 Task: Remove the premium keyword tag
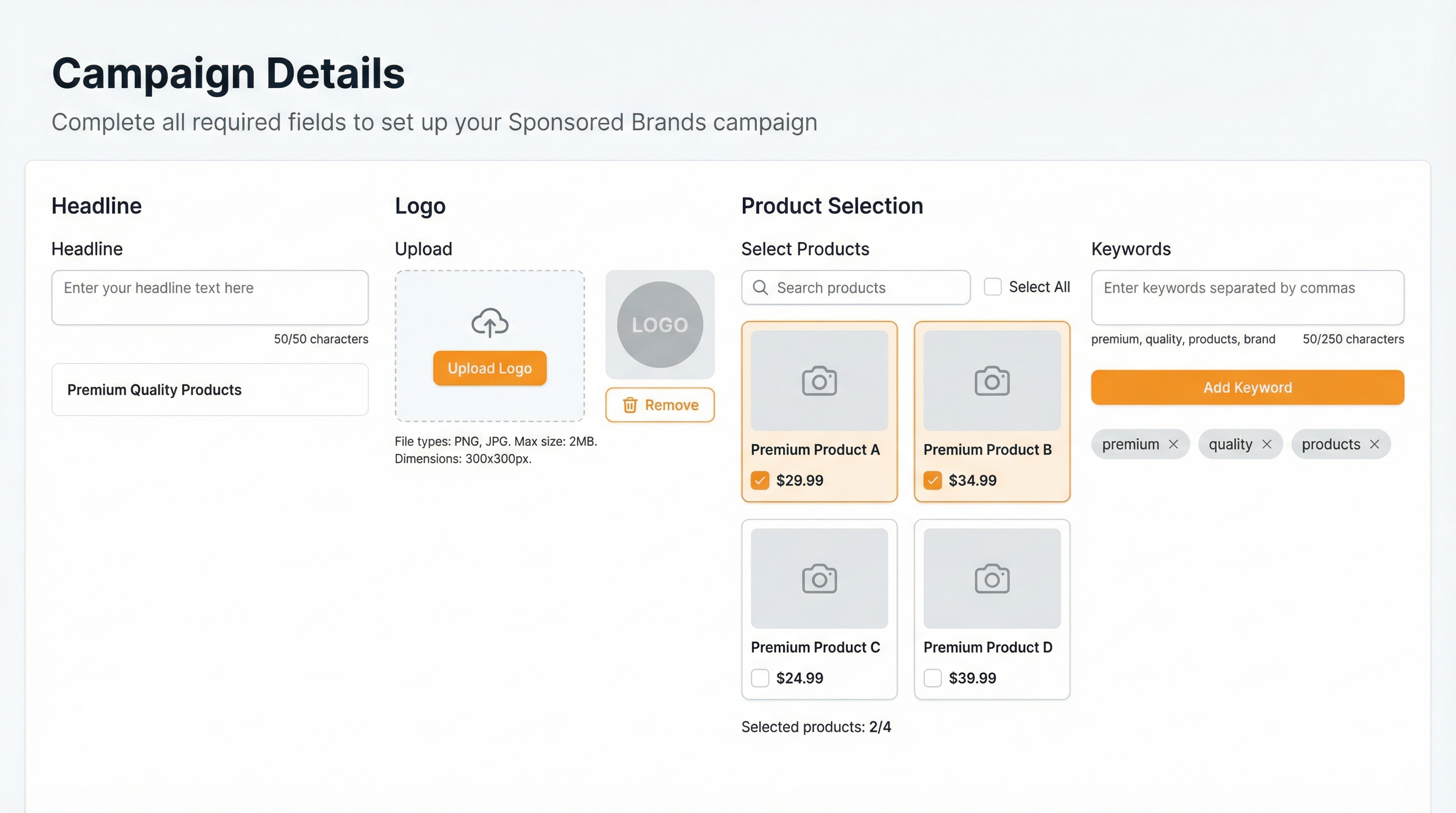coord(1175,444)
